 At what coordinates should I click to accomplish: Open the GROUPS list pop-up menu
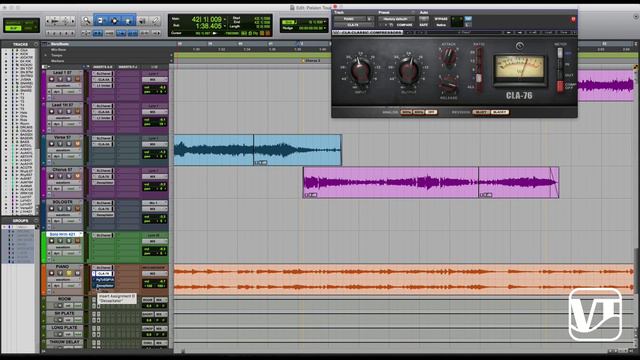point(36,221)
